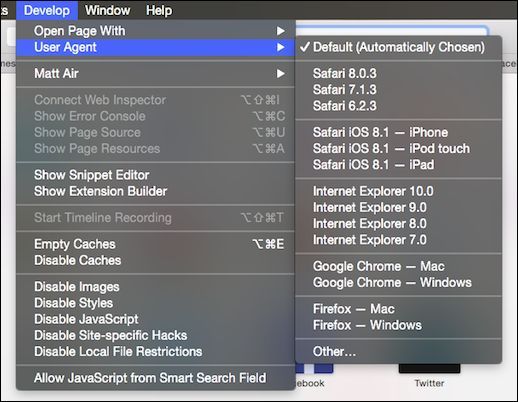This screenshot has height=402, width=518.
Task: Pick Internet Explorer 10.0 user agent
Action: point(398,191)
